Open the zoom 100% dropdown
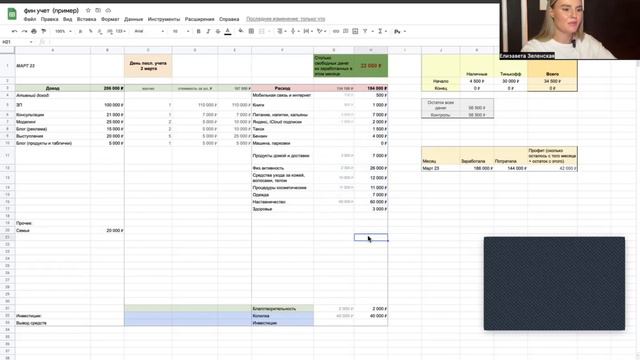Screen dimensions: 640x360 coord(63,31)
